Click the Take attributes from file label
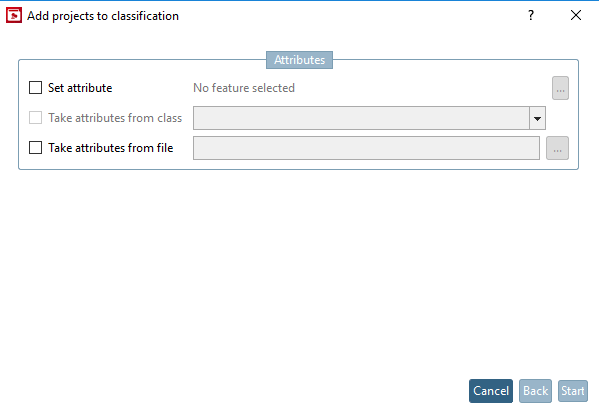The width and height of the screenshot is (599, 413). tap(110, 148)
